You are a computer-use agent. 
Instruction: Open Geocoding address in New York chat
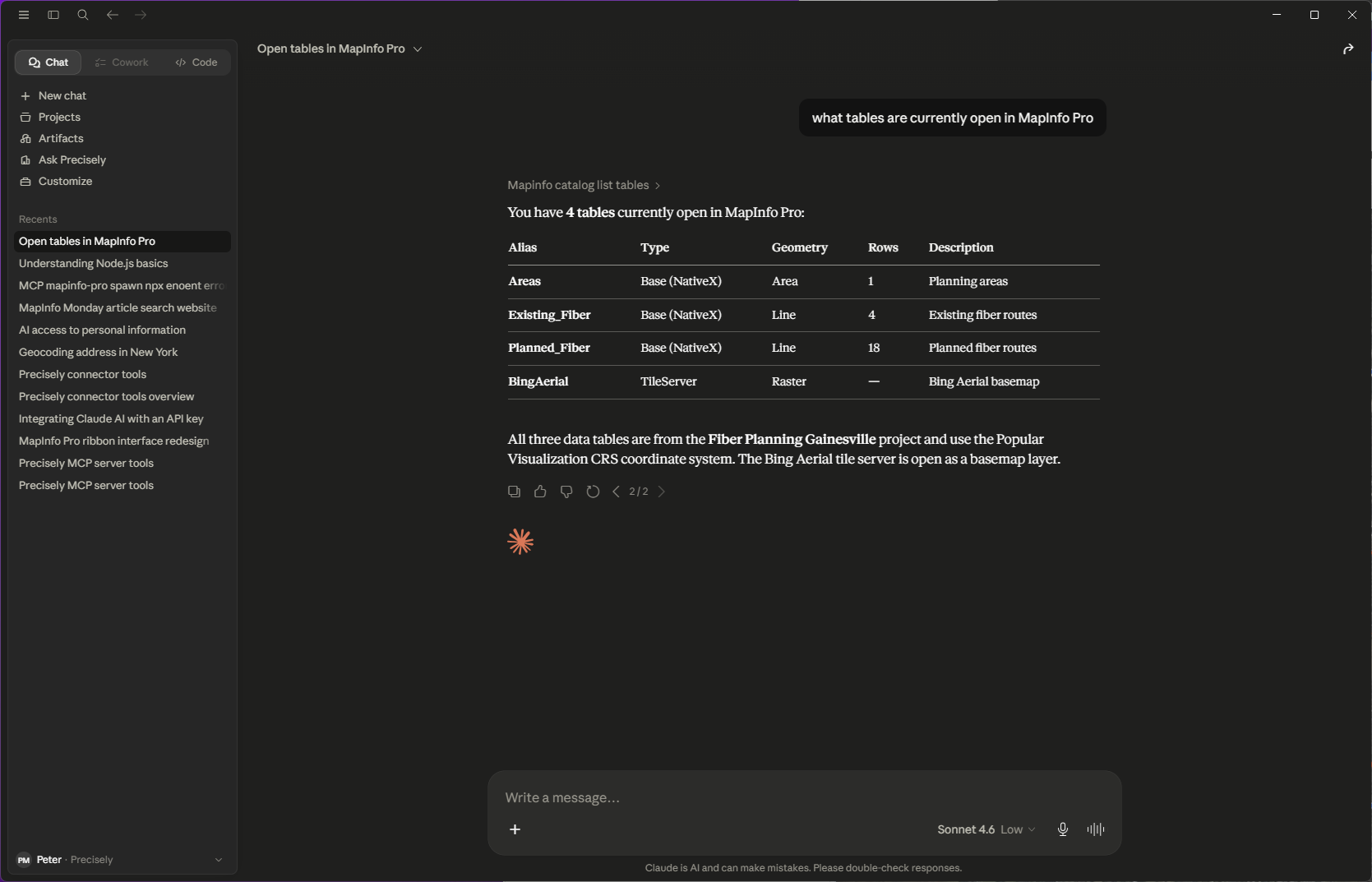[x=122, y=353]
